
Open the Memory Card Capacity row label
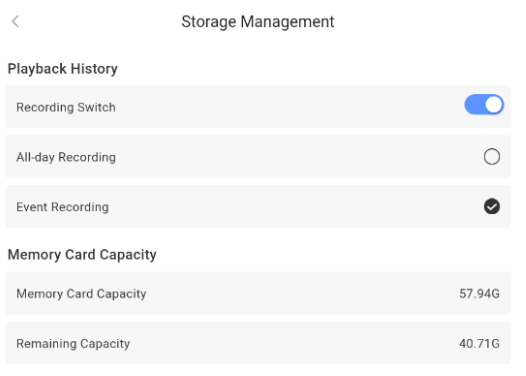pyautogui.click(x=82, y=294)
